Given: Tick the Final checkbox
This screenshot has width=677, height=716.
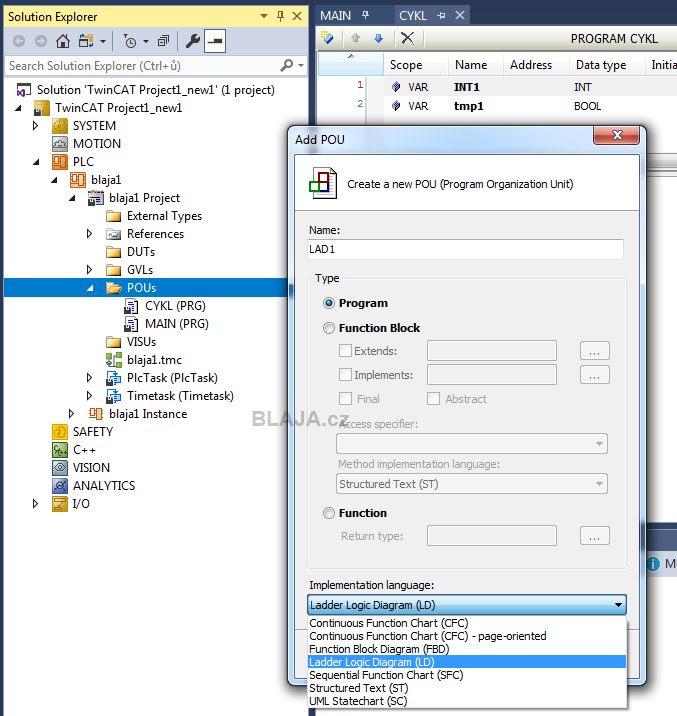Looking at the screenshot, I should point(346,399).
